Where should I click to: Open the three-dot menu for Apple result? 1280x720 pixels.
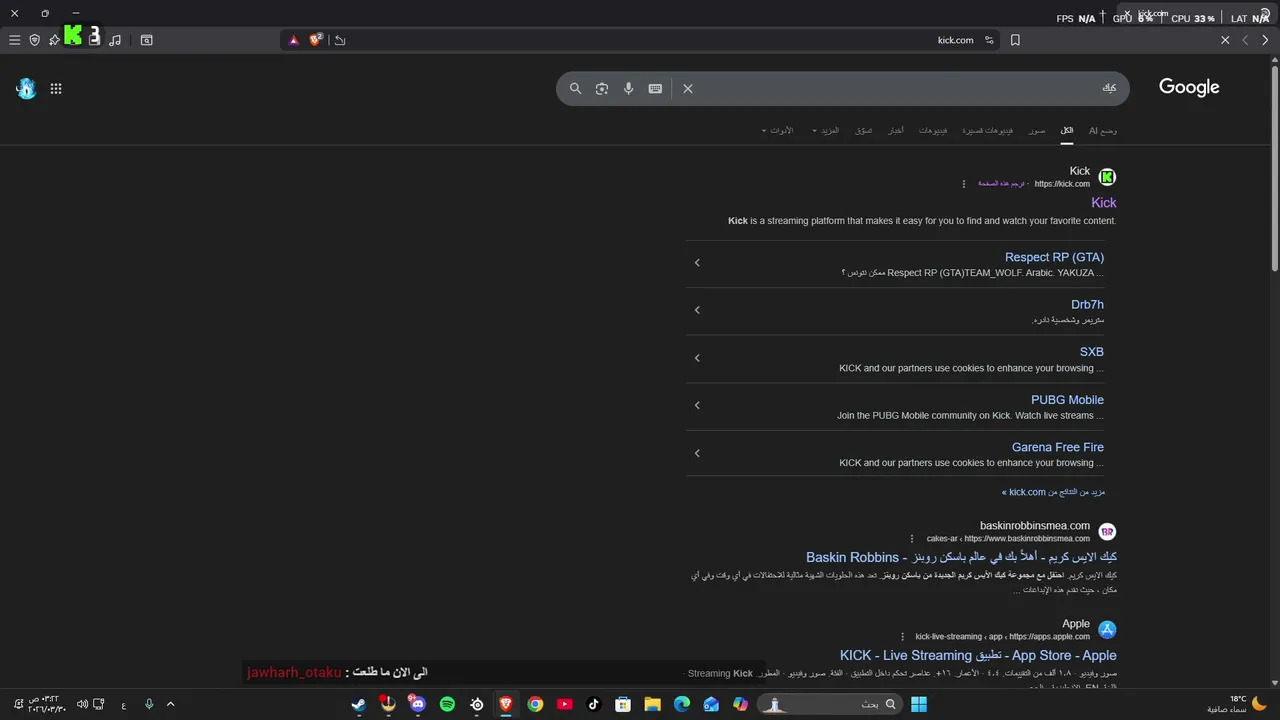(x=902, y=636)
